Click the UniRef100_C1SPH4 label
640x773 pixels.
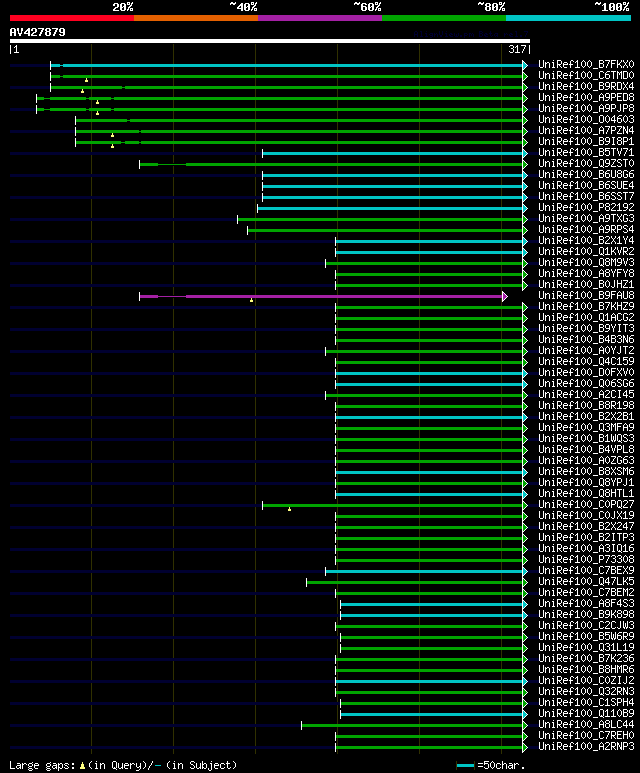point(586,703)
